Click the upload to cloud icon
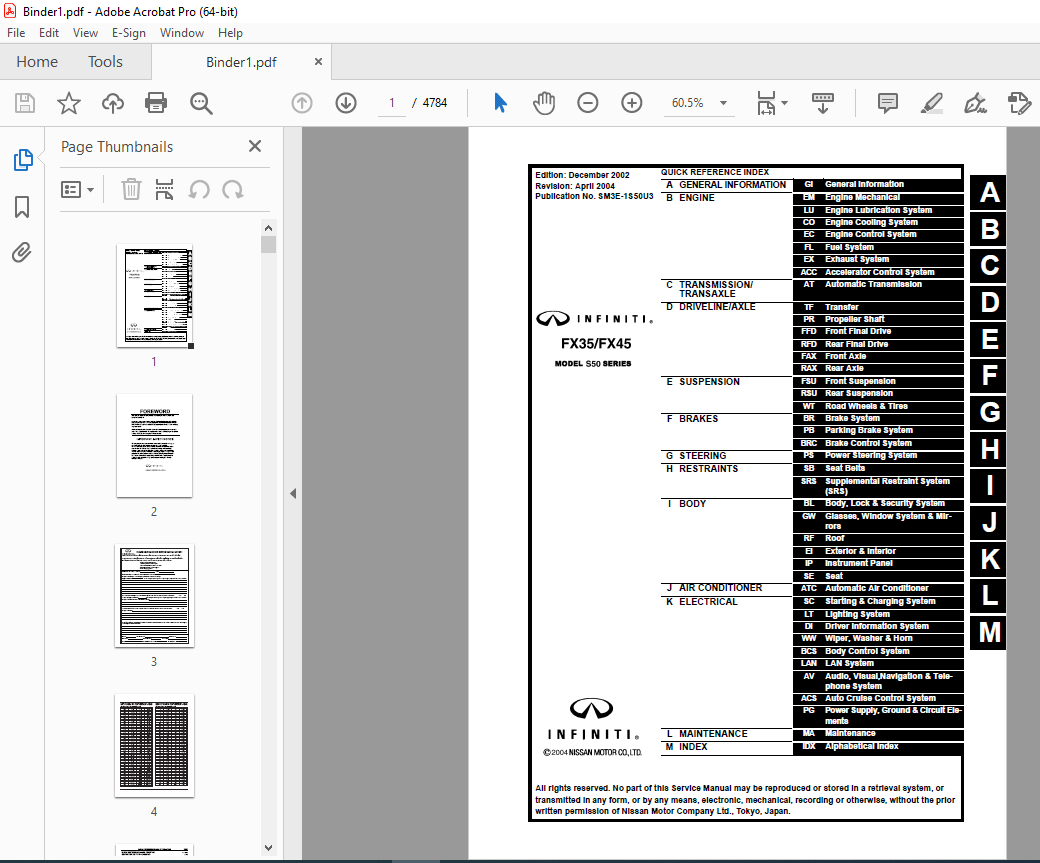The width and height of the screenshot is (1040, 863). [113, 103]
